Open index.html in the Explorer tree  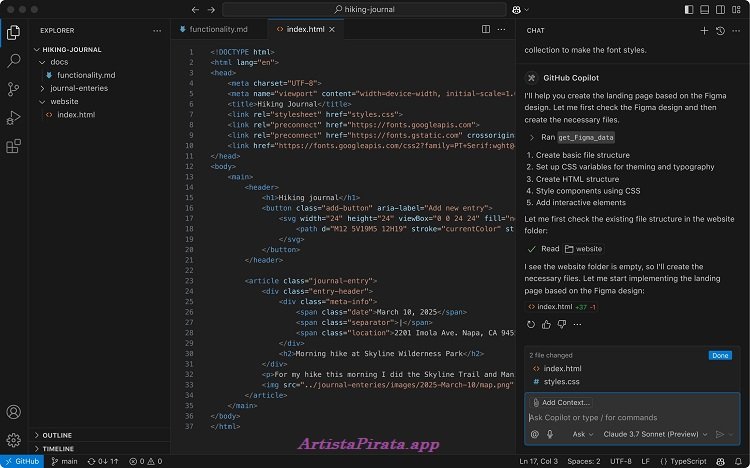[x=76, y=115]
